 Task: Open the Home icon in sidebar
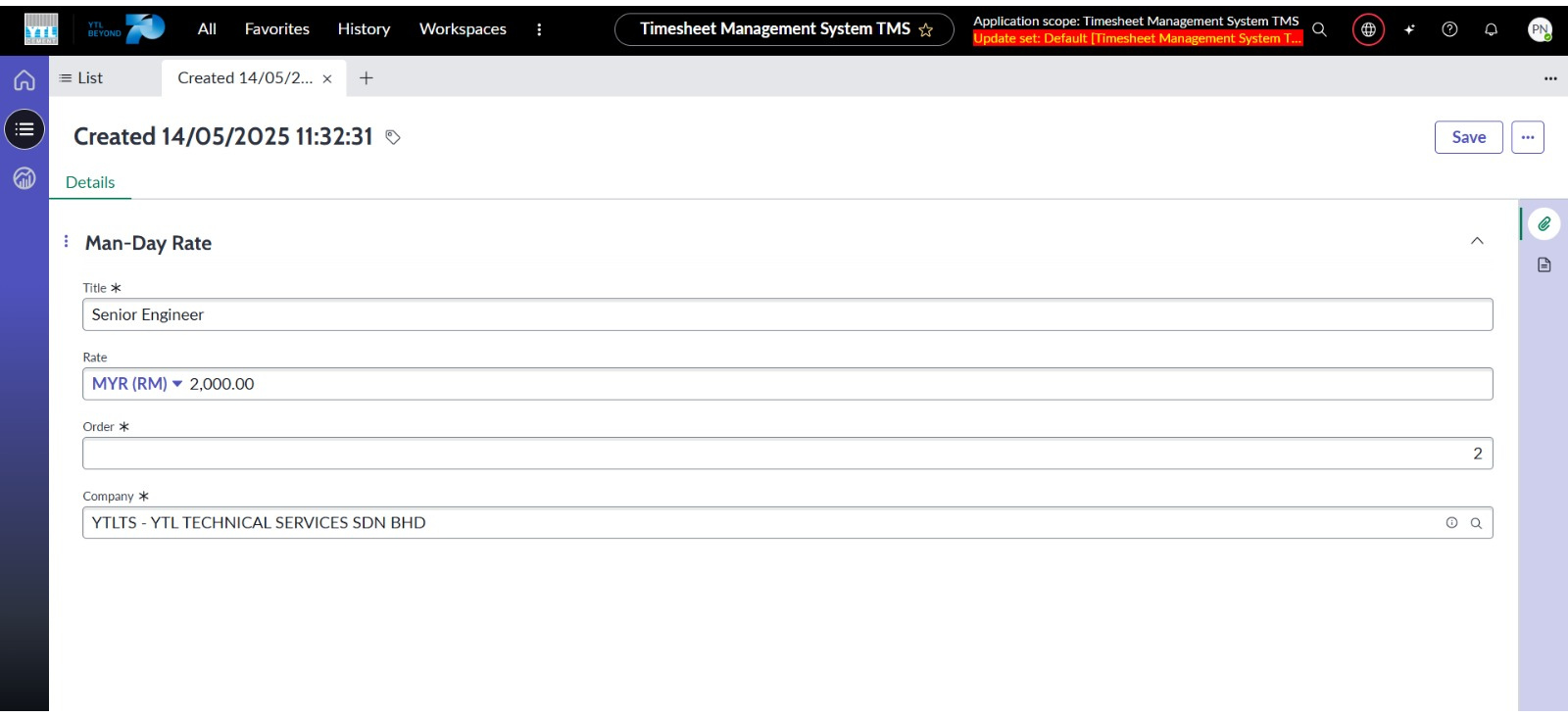(x=24, y=80)
